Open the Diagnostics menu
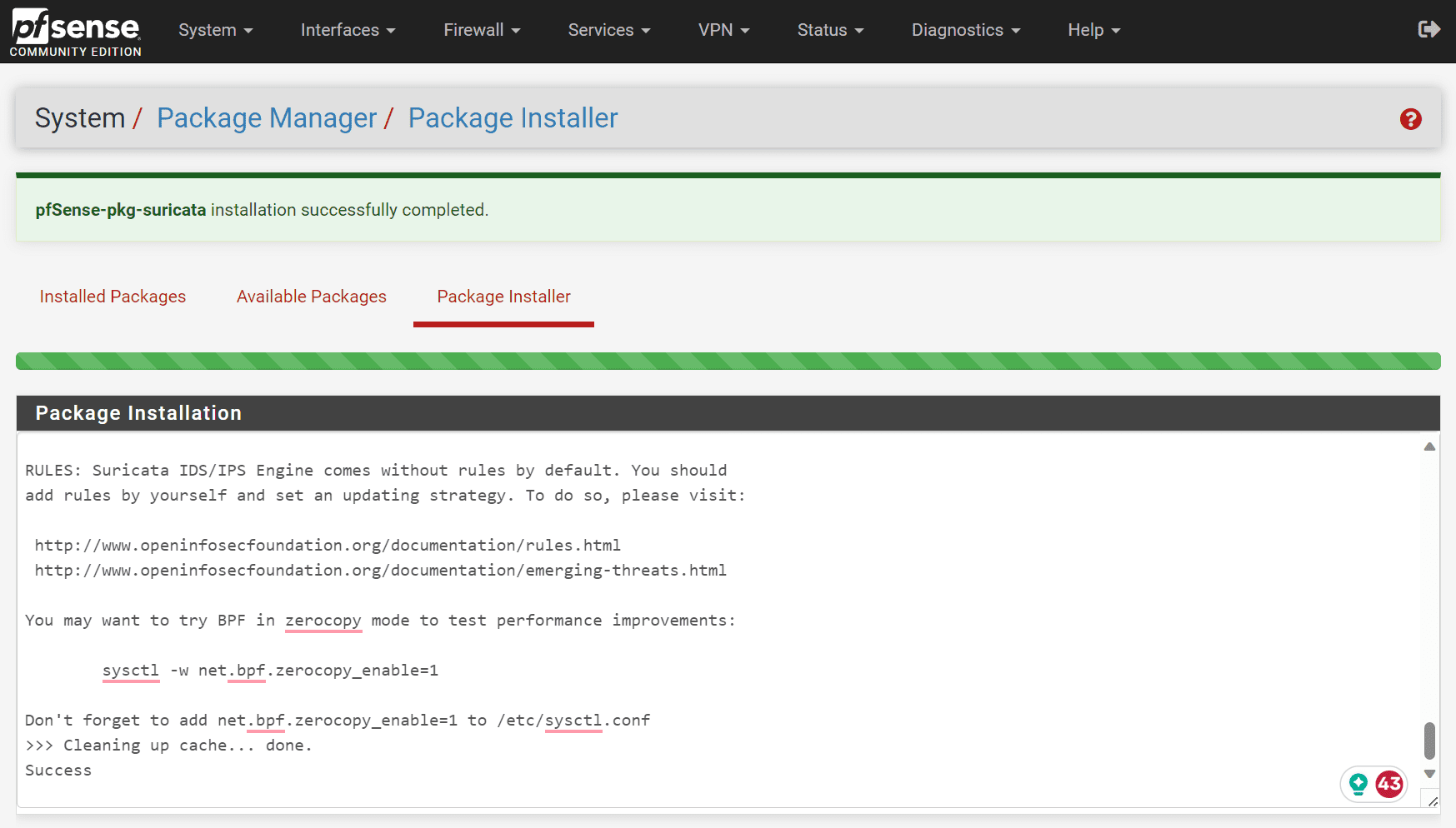The width and height of the screenshot is (1456, 828). point(965,30)
